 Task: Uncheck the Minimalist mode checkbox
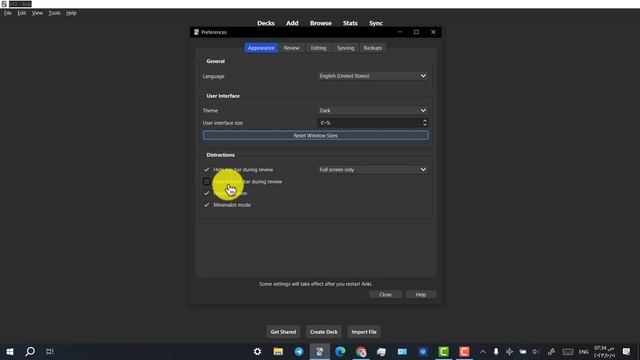207,205
